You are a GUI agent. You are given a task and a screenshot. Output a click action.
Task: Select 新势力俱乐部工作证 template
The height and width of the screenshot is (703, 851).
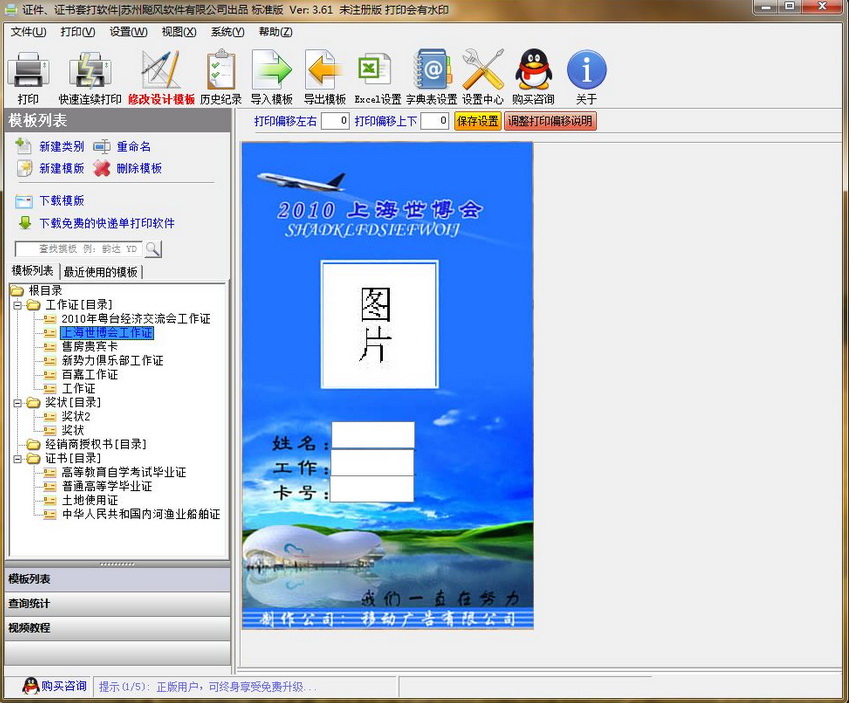point(112,360)
